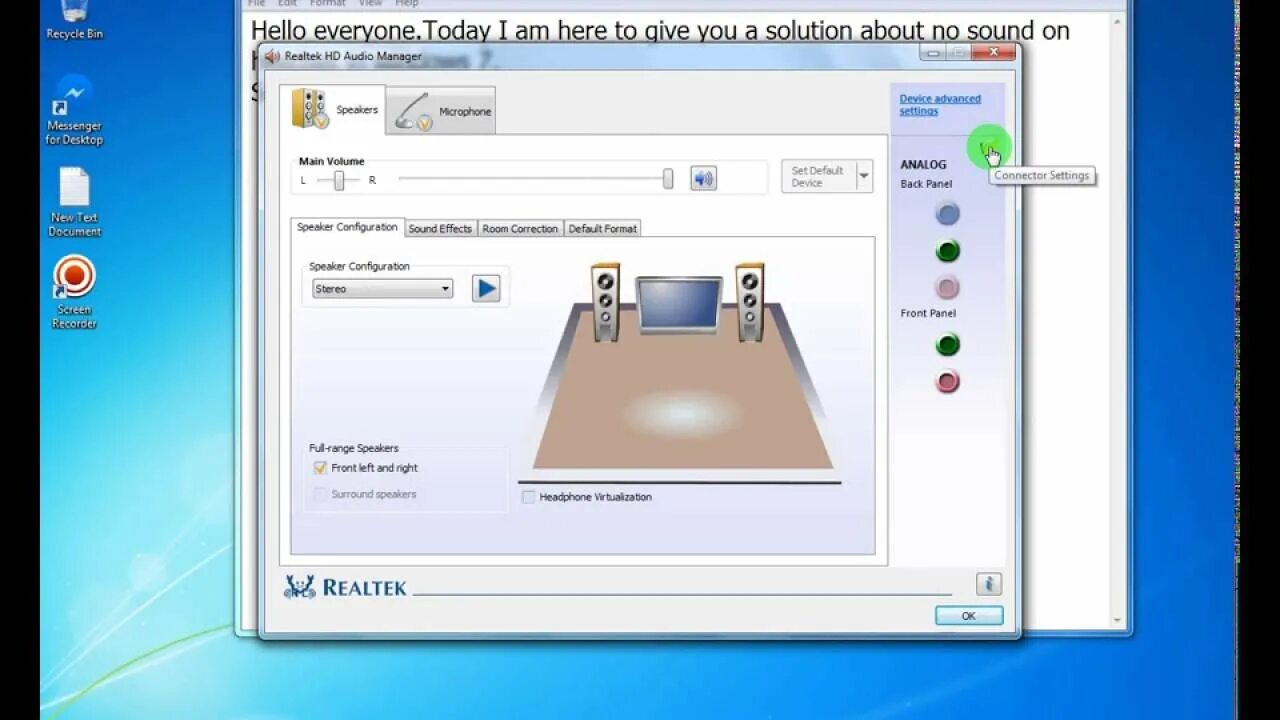Click the Realtek HD Audio Manager title icon
Image resolution: width=1280 pixels, height=720 pixels.
tap(272, 56)
